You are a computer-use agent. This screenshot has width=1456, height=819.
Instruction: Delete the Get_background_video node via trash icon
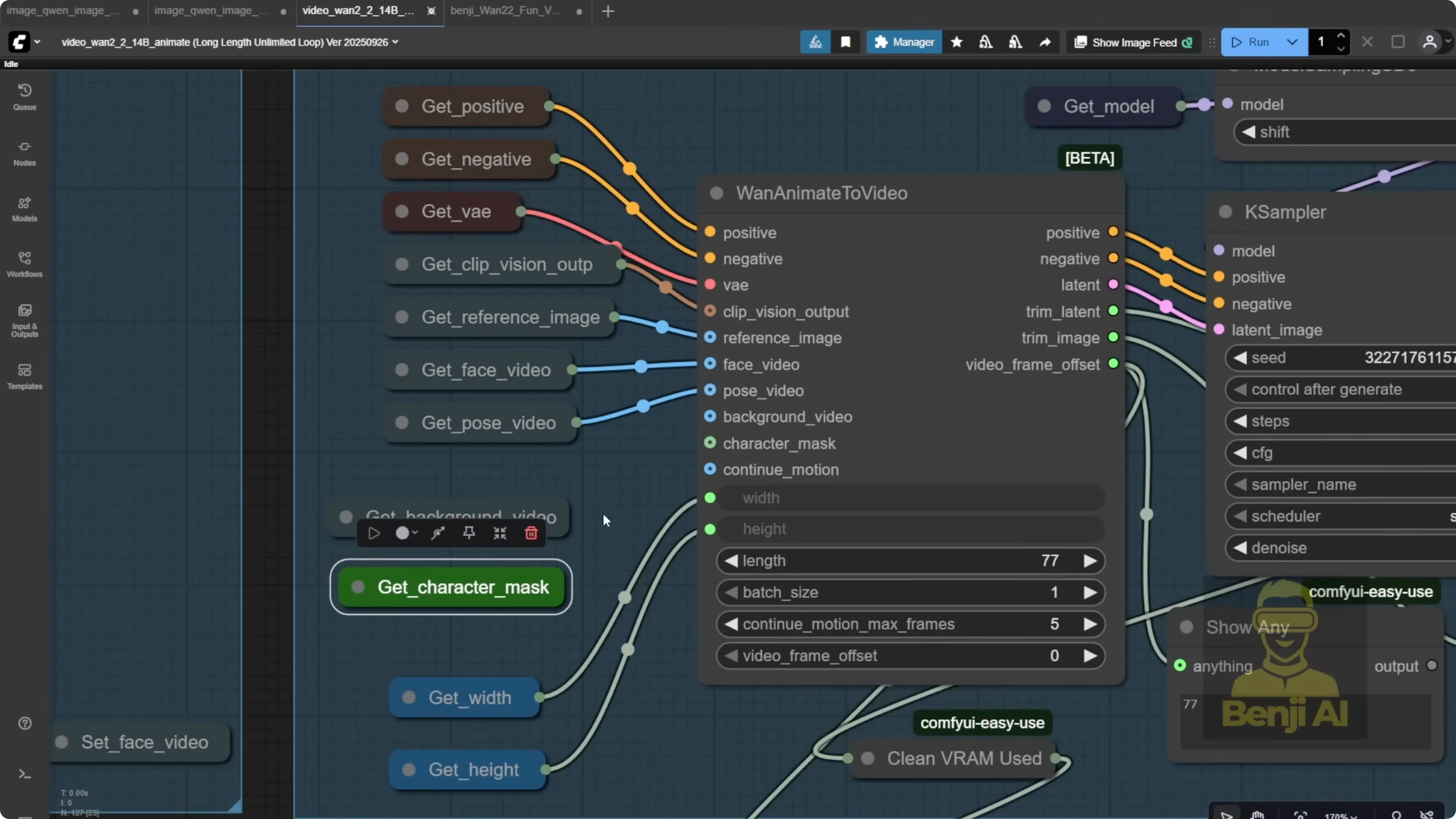(530, 533)
